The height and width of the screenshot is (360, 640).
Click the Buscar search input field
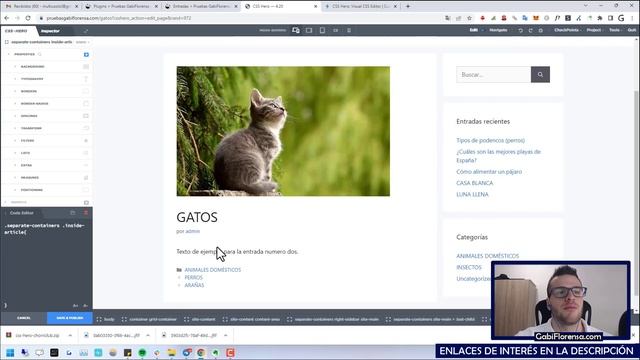493,75
